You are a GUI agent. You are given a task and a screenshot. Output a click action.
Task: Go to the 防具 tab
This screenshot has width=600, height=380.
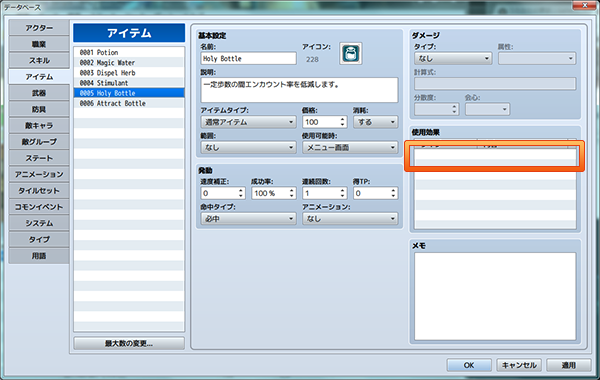coord(39,109)
